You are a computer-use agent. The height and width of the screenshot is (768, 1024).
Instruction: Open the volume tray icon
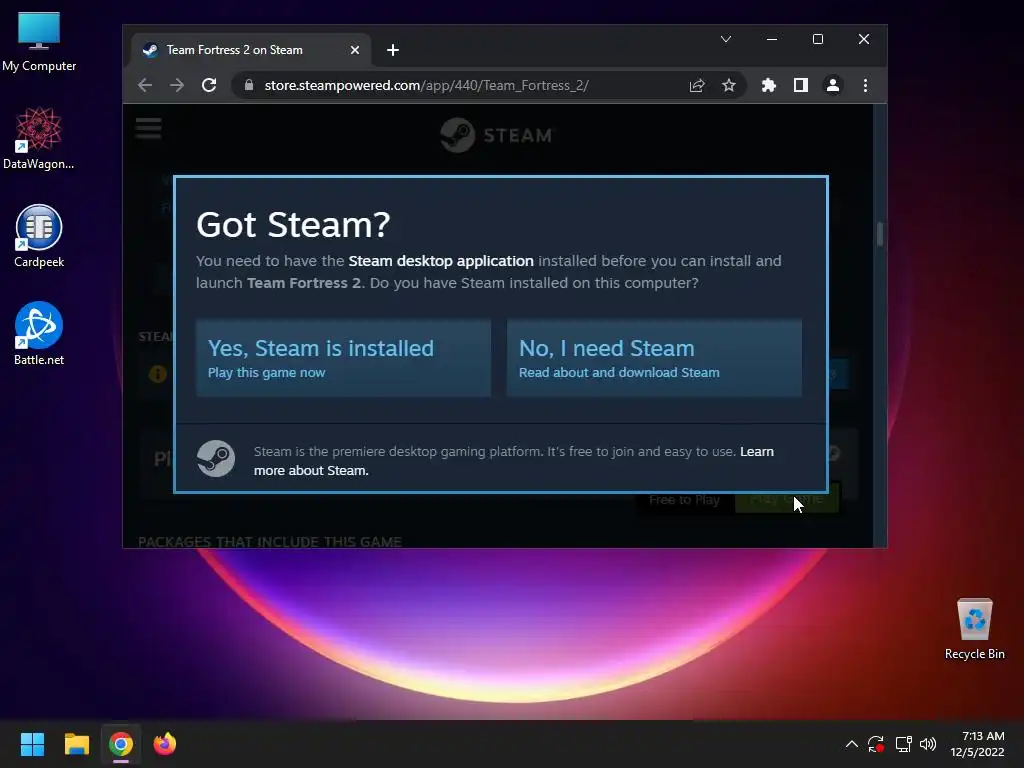coord(928,744)
